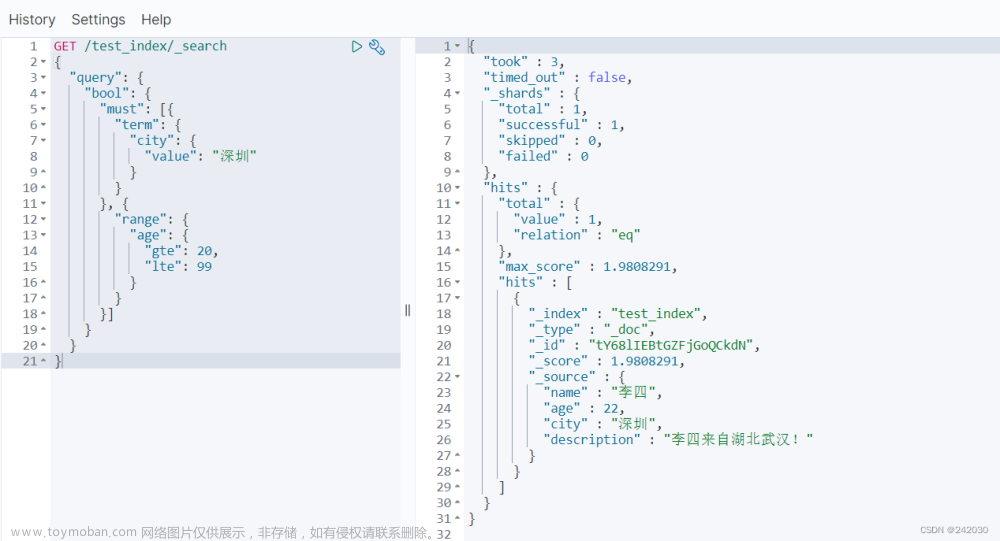This screenshot has width=1000, height=541.
Task: Click the closing brace on request line 21
Action: pos(58,361)
